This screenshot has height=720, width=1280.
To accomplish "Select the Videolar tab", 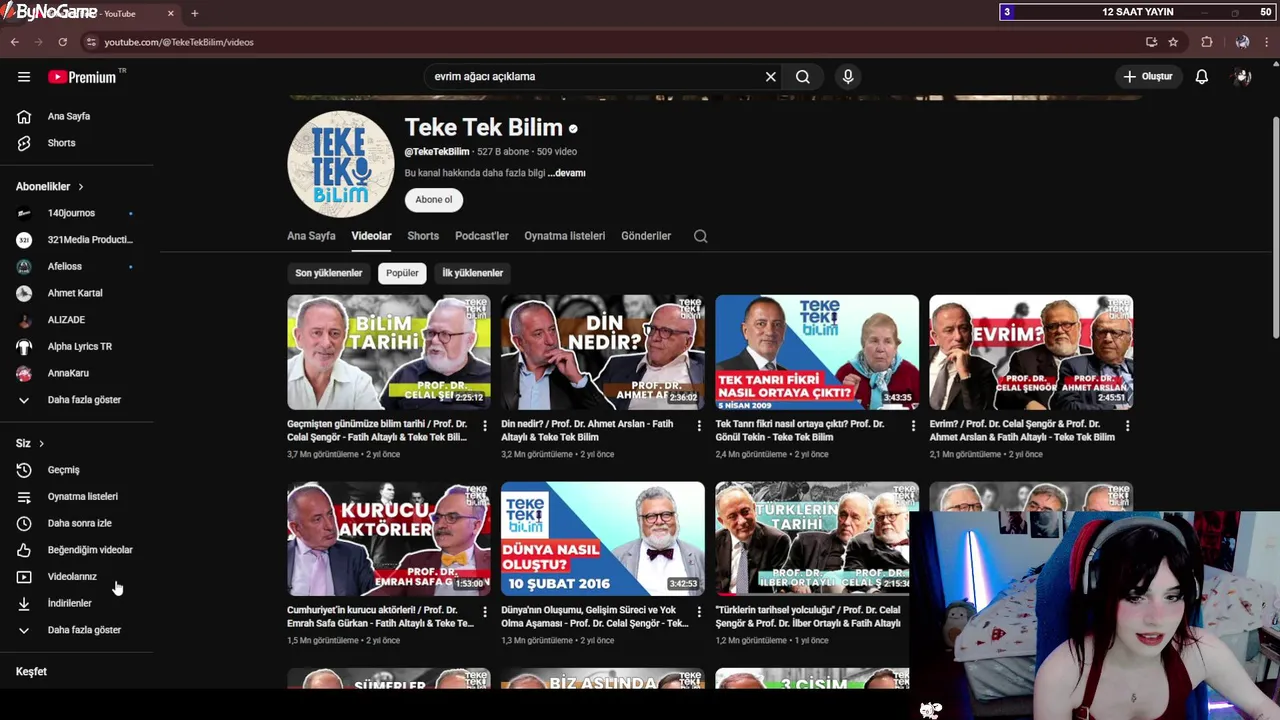I will click(x=371, y=236).
